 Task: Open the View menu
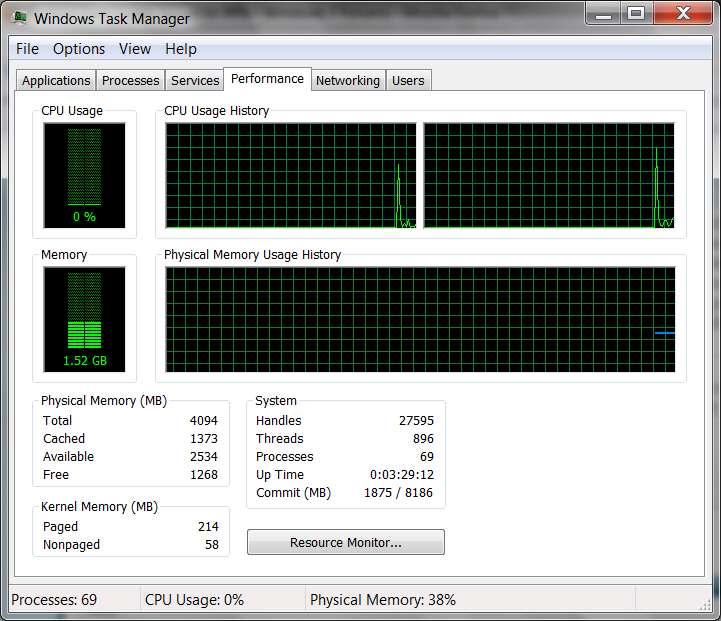point(135,49)
